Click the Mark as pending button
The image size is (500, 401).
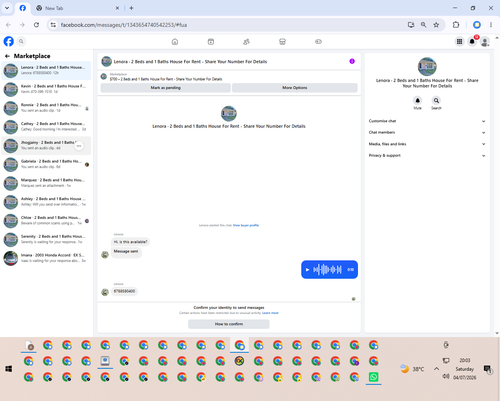pos(166,88)
